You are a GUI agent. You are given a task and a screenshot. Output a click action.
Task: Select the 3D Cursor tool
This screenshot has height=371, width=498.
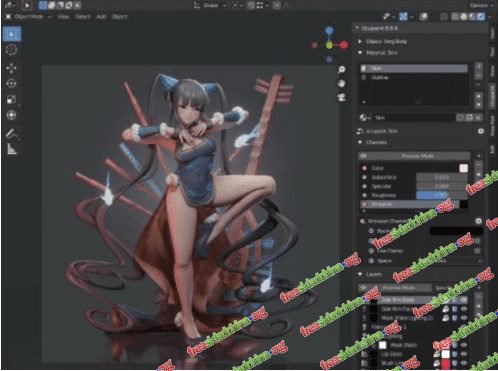(x=12, y=50)
